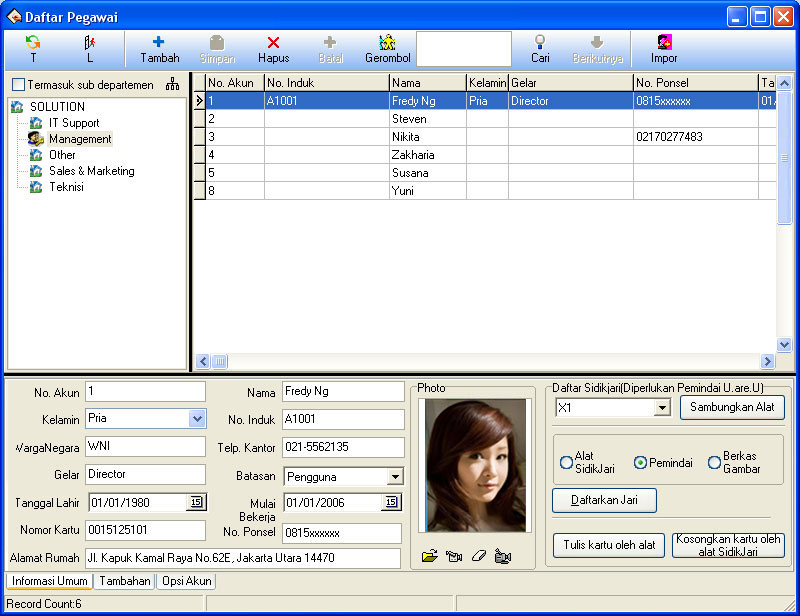Select the Sales & Marketing department
Image resolution: width=800 pixels, height=616 pixels.
(x=91, y=171)
